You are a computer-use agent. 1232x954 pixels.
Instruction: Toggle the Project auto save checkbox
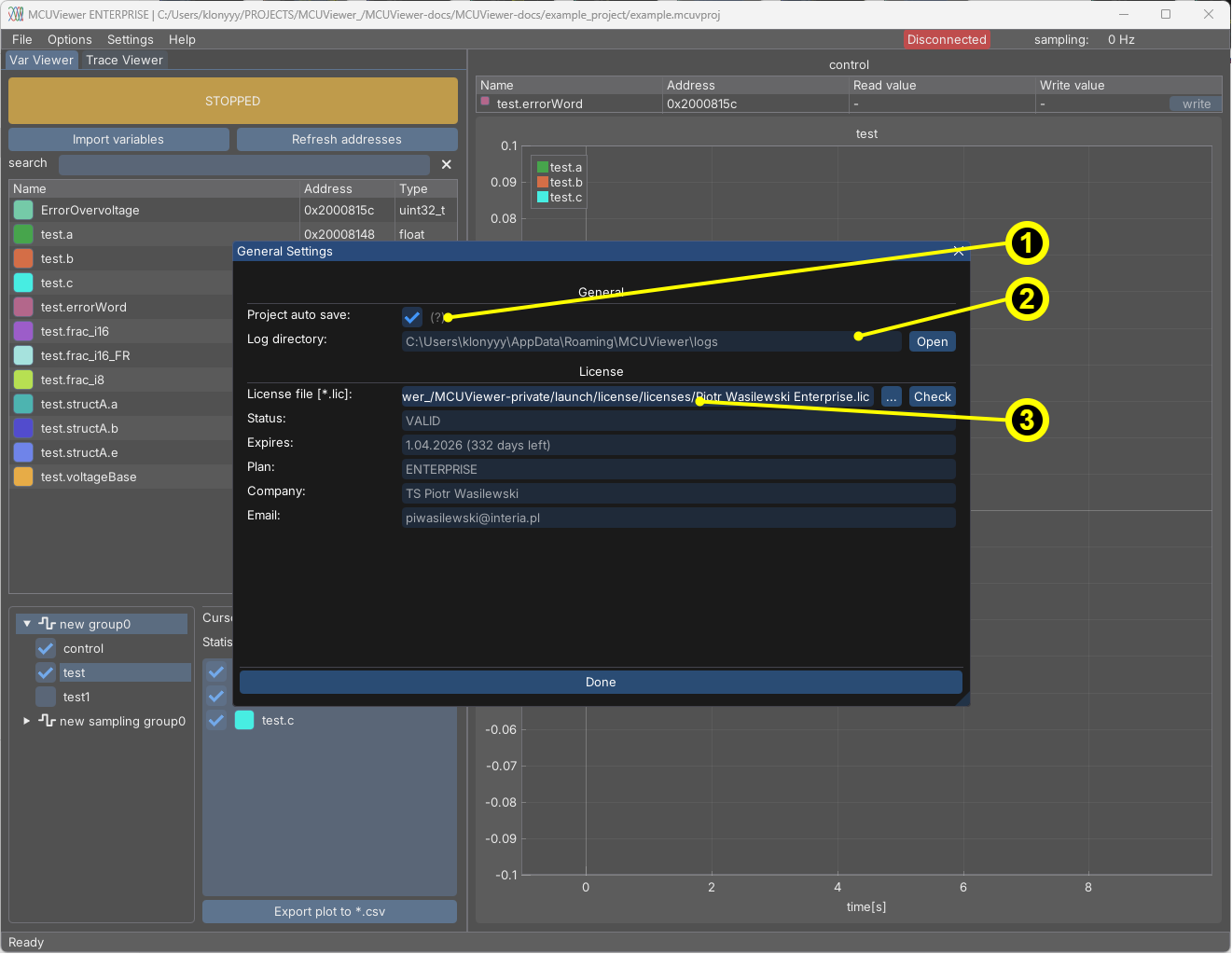pos(412,317)
